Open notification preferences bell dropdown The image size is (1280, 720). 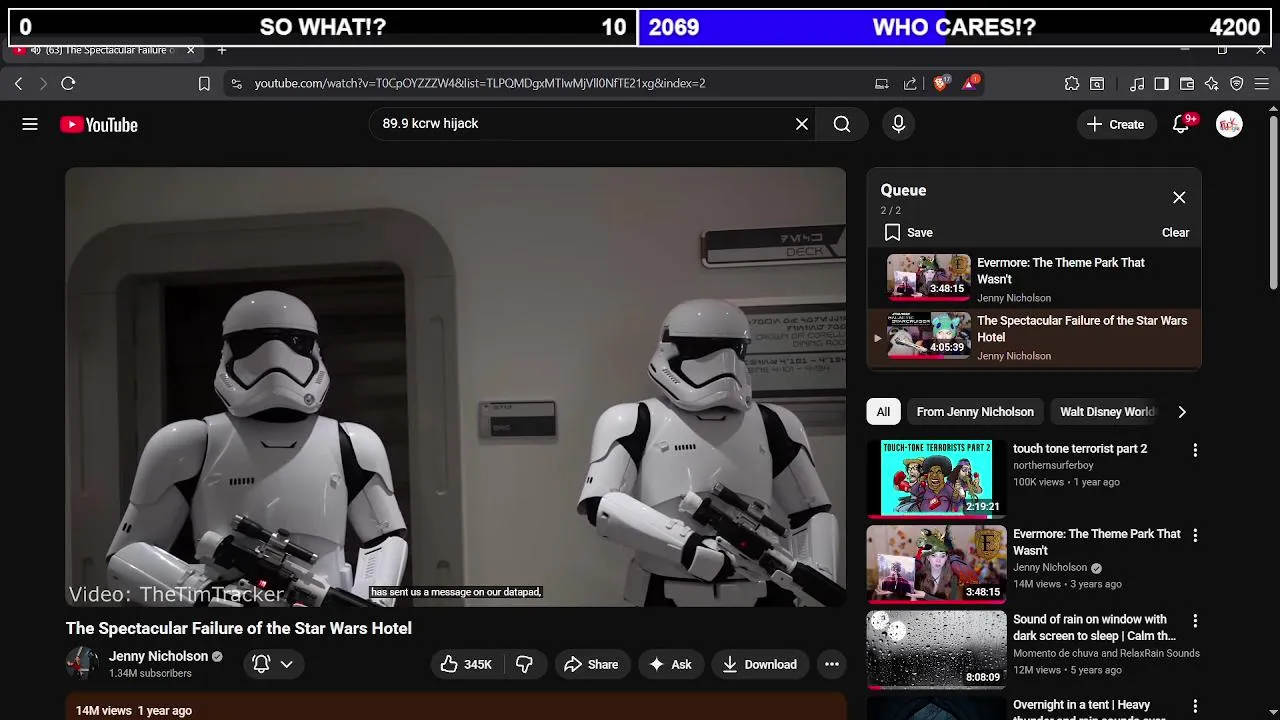273,664
